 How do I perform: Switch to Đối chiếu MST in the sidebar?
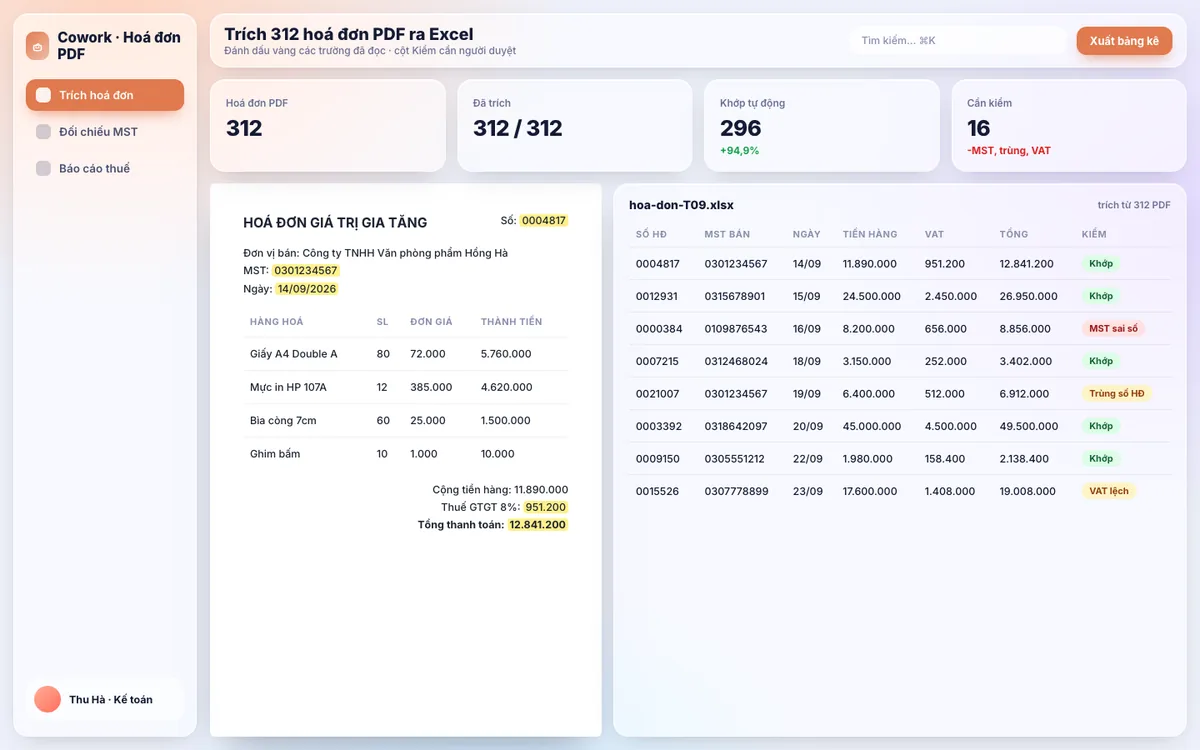pos(105,132)
